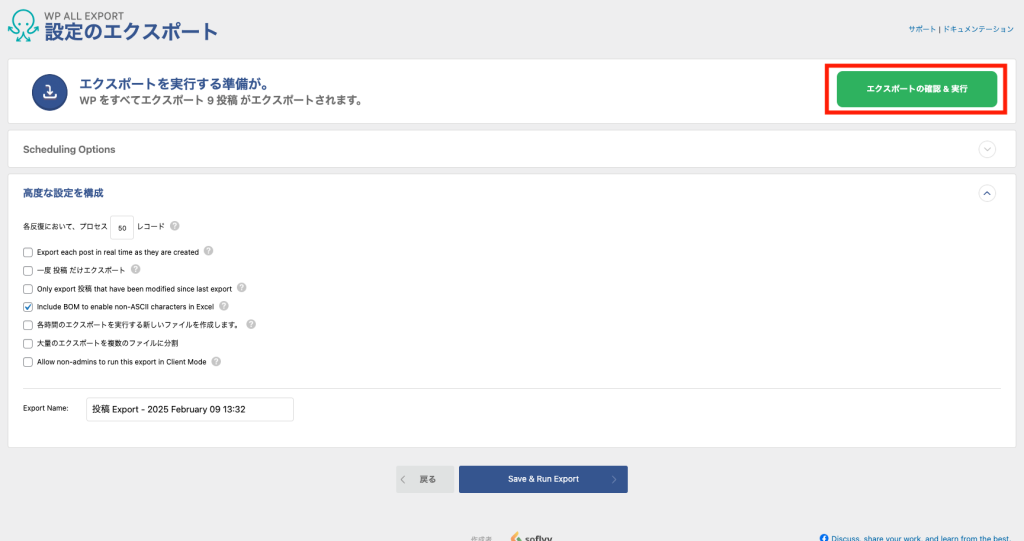The width and height of the screenshot is (1024, 541).
Task: Open the サポート link
Action: [922, 30]
